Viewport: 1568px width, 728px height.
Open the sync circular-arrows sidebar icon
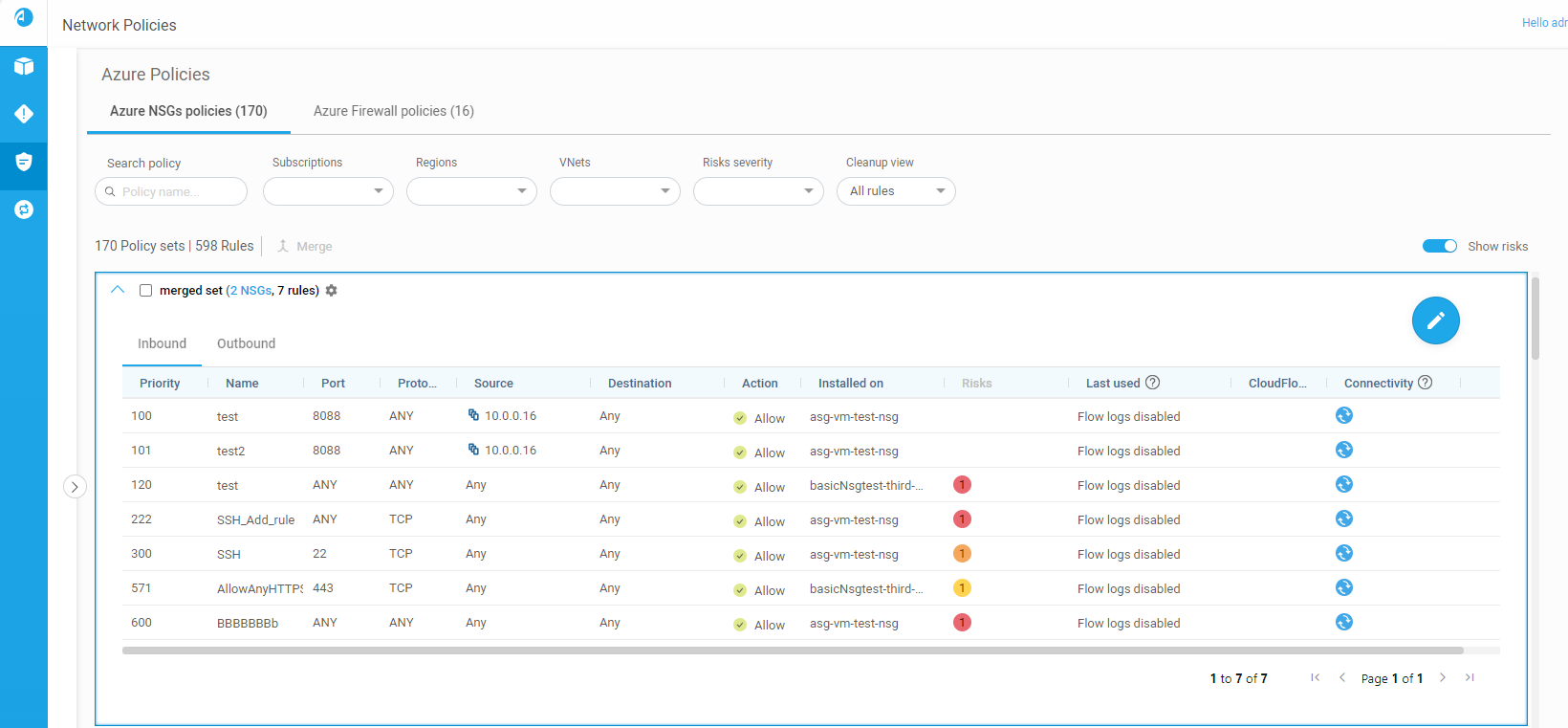tap(24, 210)
